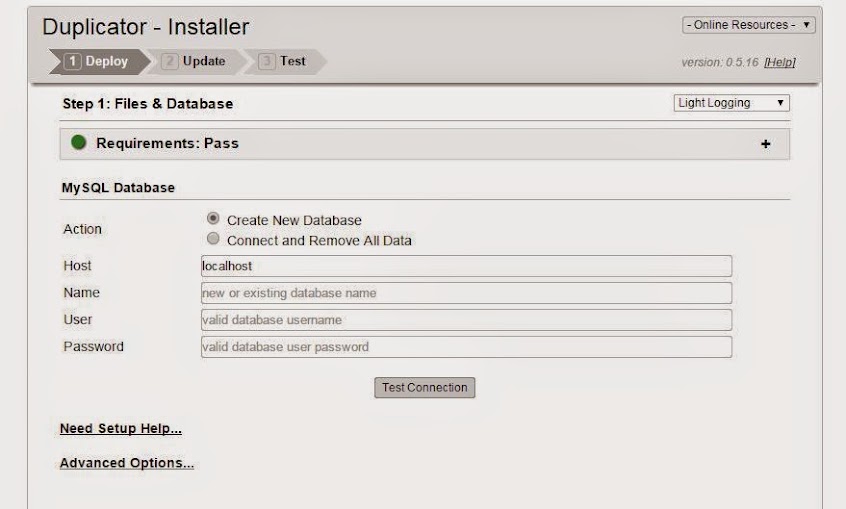Focus the Host input field
The width and height of the screenshot is (846, 509).
click(x=467, y=266)
